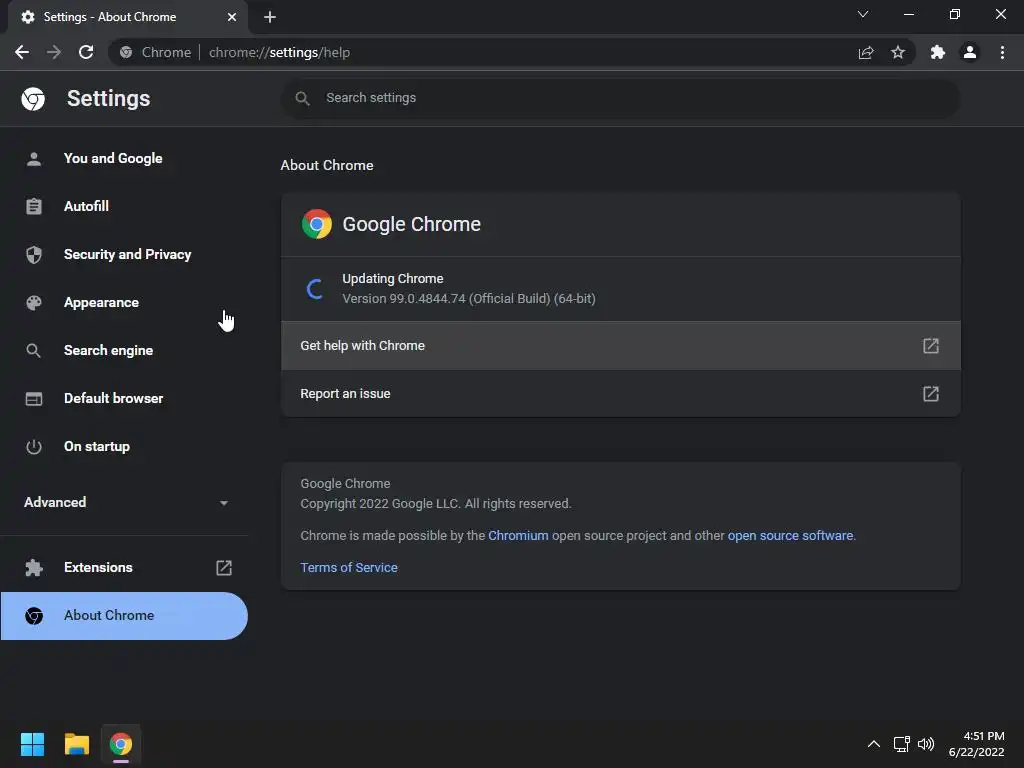
Task: Click the Chrome logo beside Settings heading
Action: click(x=33, y=99)
